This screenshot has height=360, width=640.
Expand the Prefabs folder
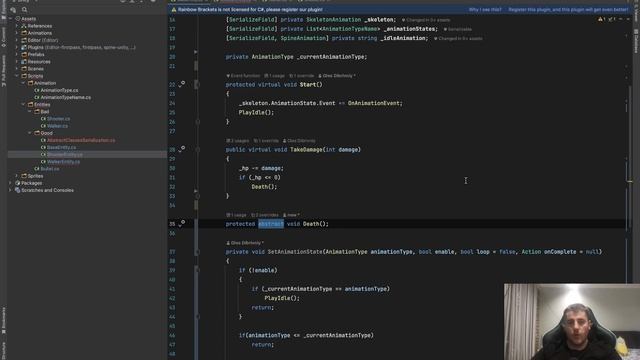pyautogui.click(x=17, y=54)
